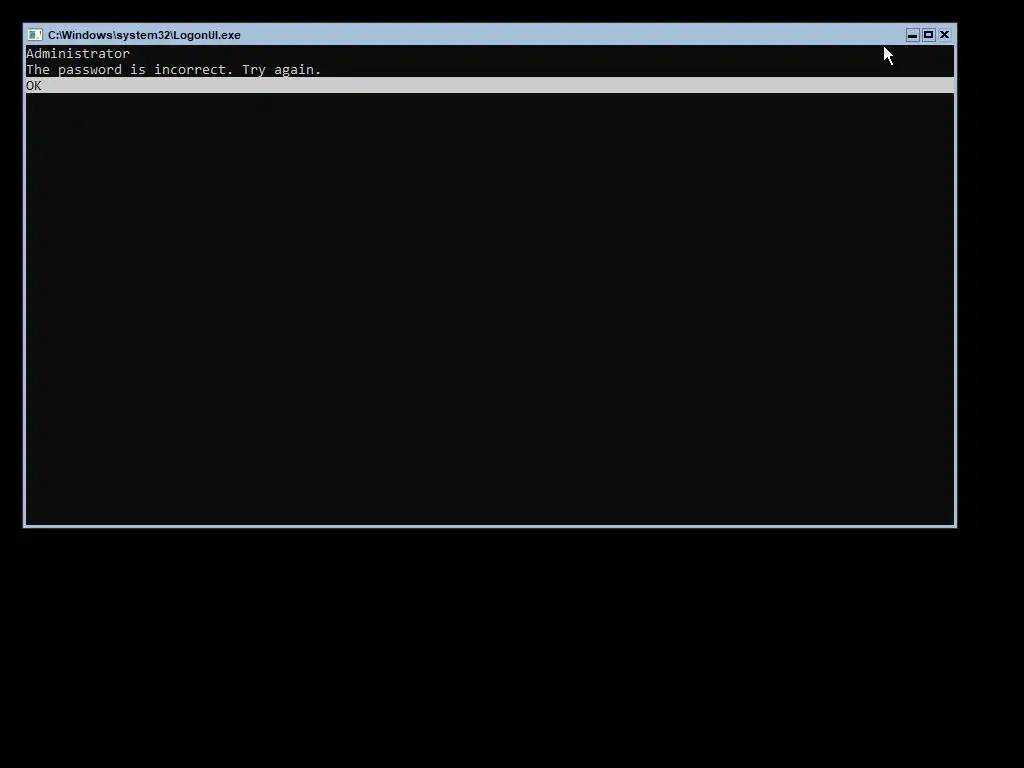Click "The password is incorrect. Try again." message
The height and width of the screenshot is (768, 1024).
174,70
